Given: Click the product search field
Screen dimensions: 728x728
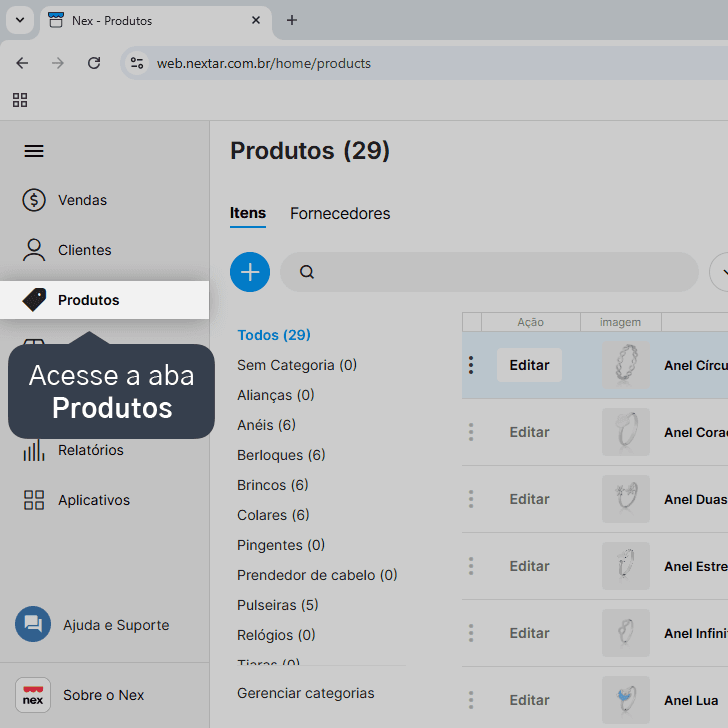Looking at the screenshot, I should pos(489,272).
